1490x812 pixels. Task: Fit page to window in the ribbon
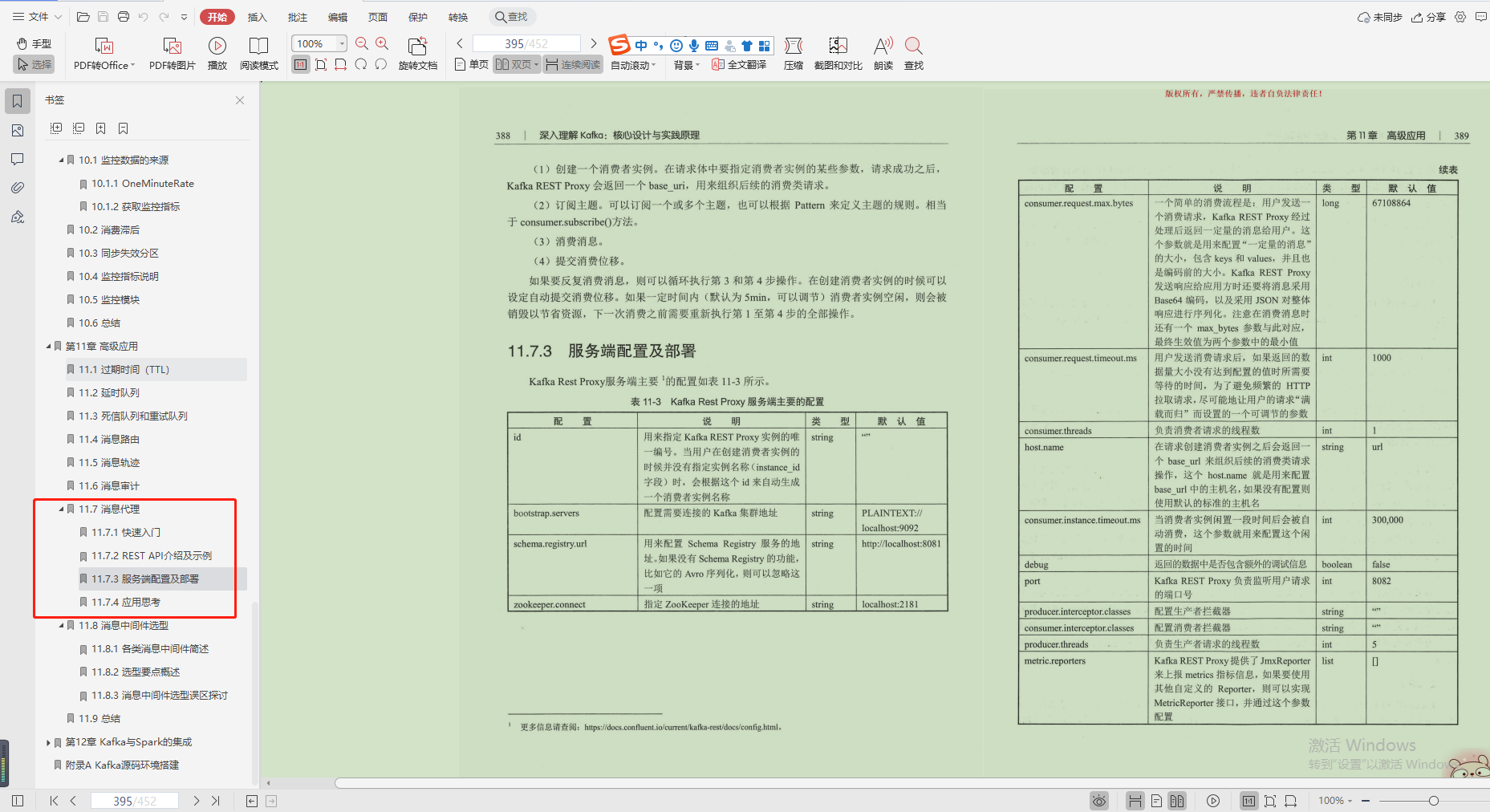(321, 64)
